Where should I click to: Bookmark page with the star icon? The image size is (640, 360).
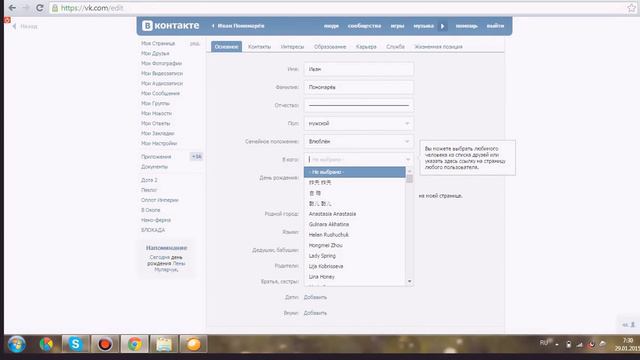point(631,8)
